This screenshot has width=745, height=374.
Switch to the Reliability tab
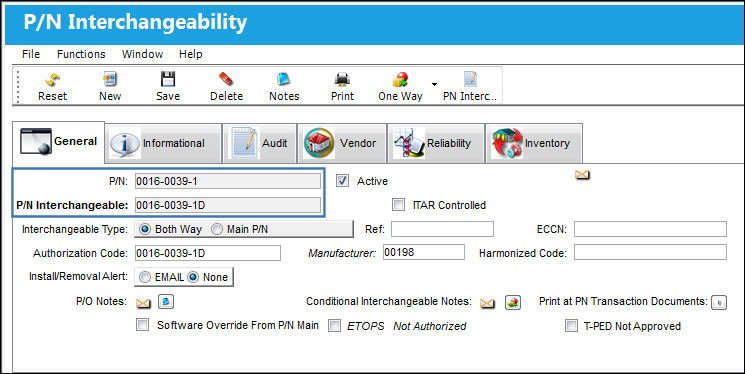[435, 143]
